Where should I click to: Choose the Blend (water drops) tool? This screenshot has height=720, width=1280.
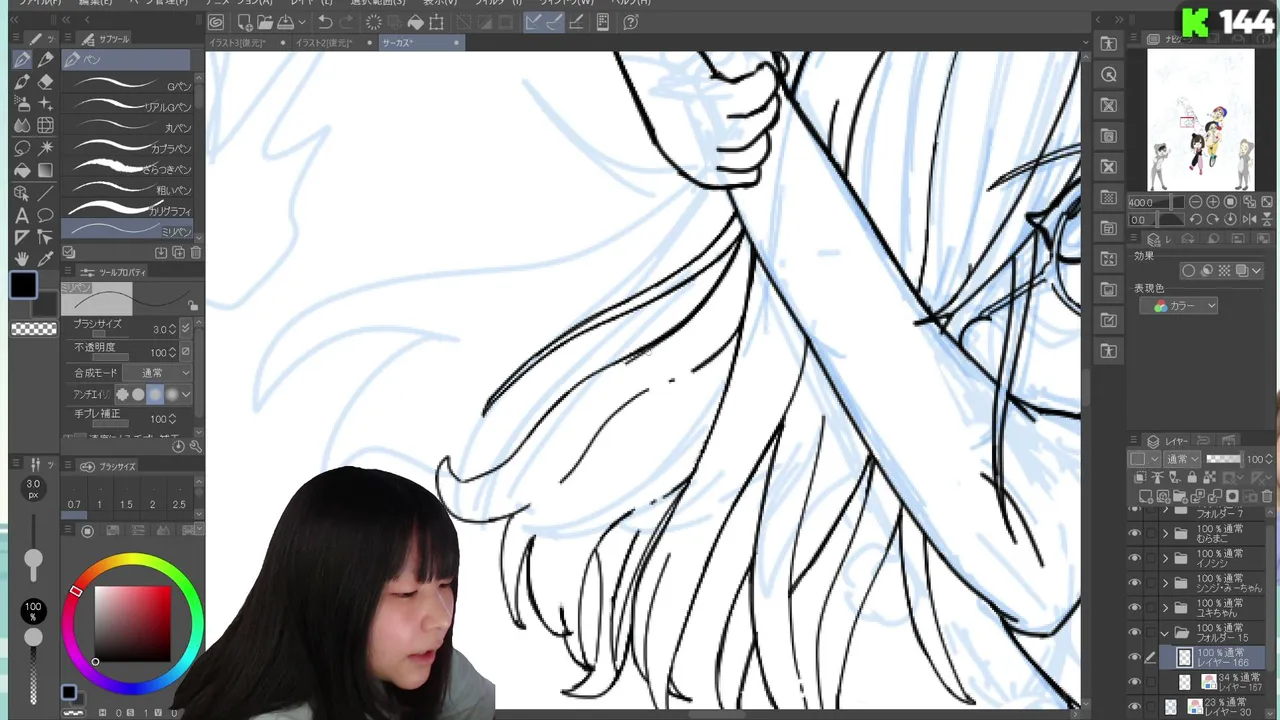pyautogui.click(x=22, y=126)
